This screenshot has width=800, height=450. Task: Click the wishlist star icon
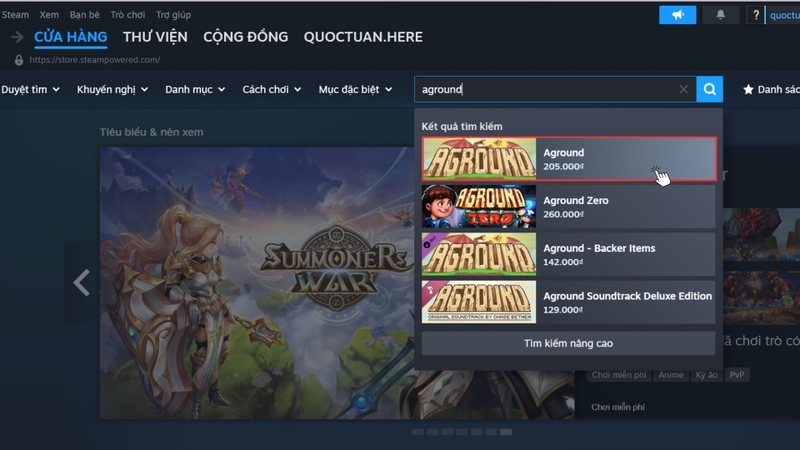click(x=748, y=90)
